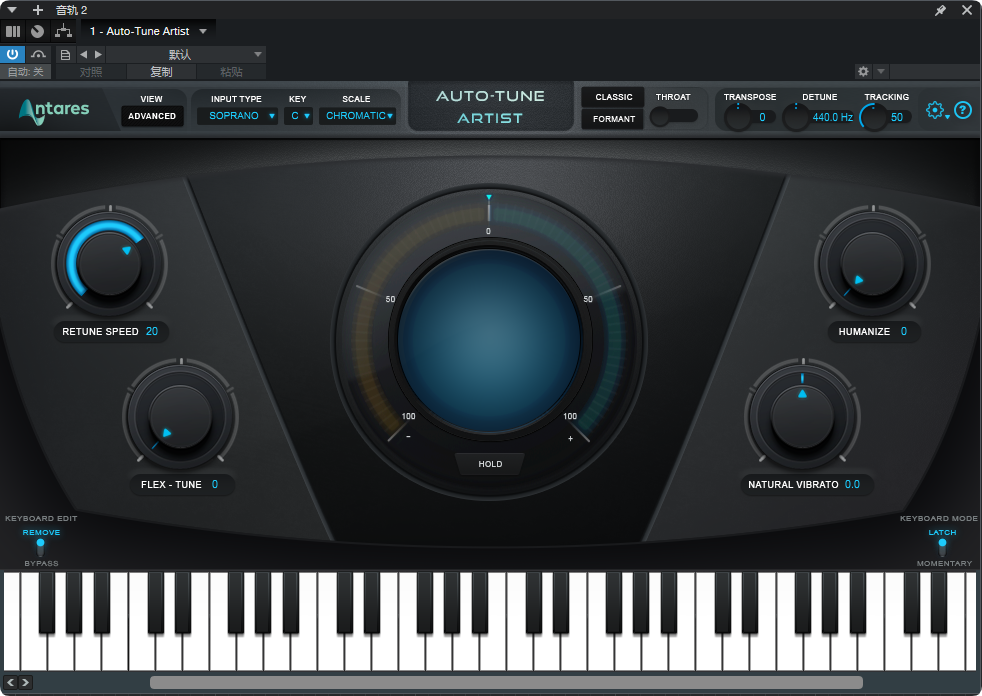The width and height of the screenshot is (982, 696).
Task: Open the 1 - Auto-Tune Artist plugin selector
Action: (x=148, y=31)
